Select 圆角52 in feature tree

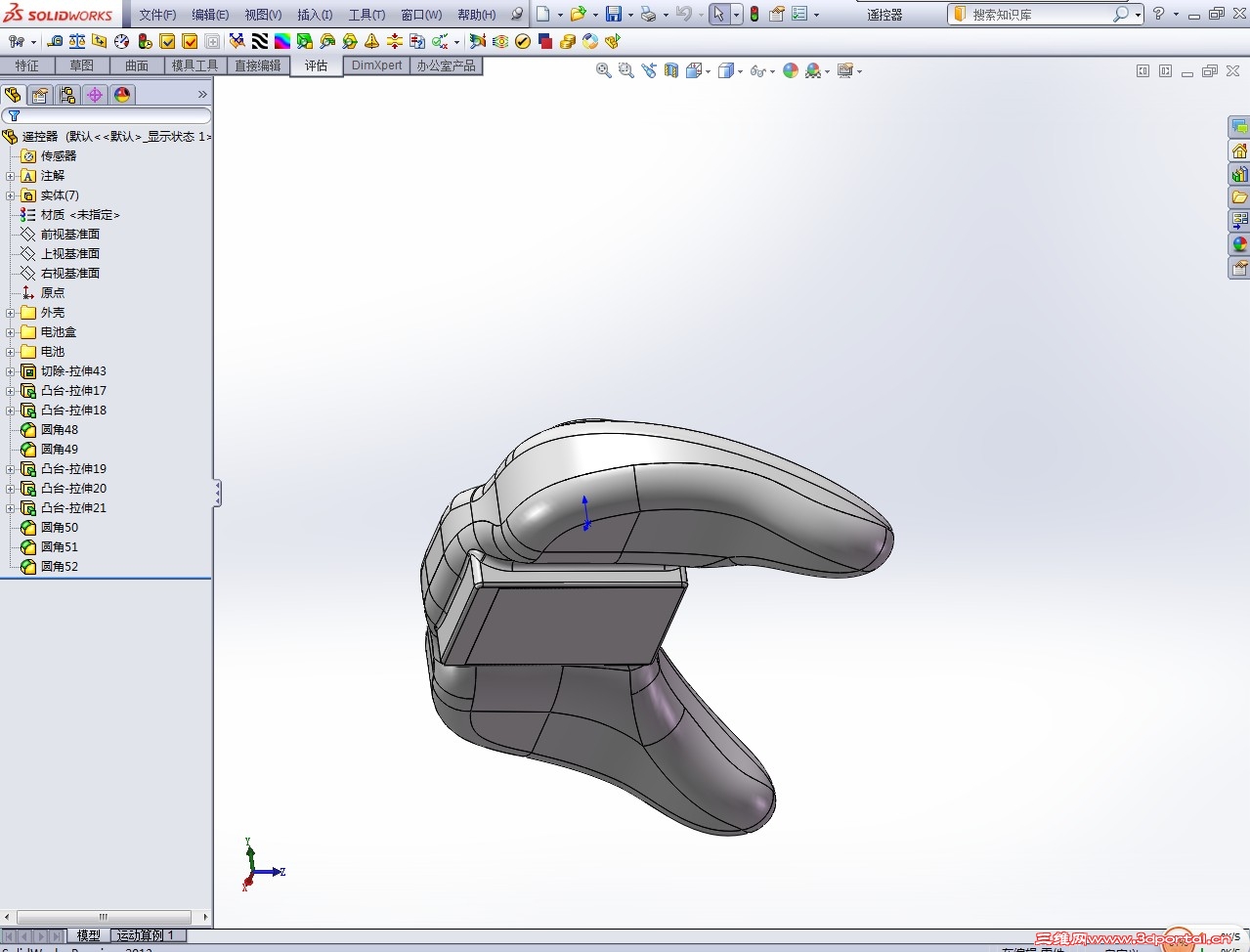[60, 567]
